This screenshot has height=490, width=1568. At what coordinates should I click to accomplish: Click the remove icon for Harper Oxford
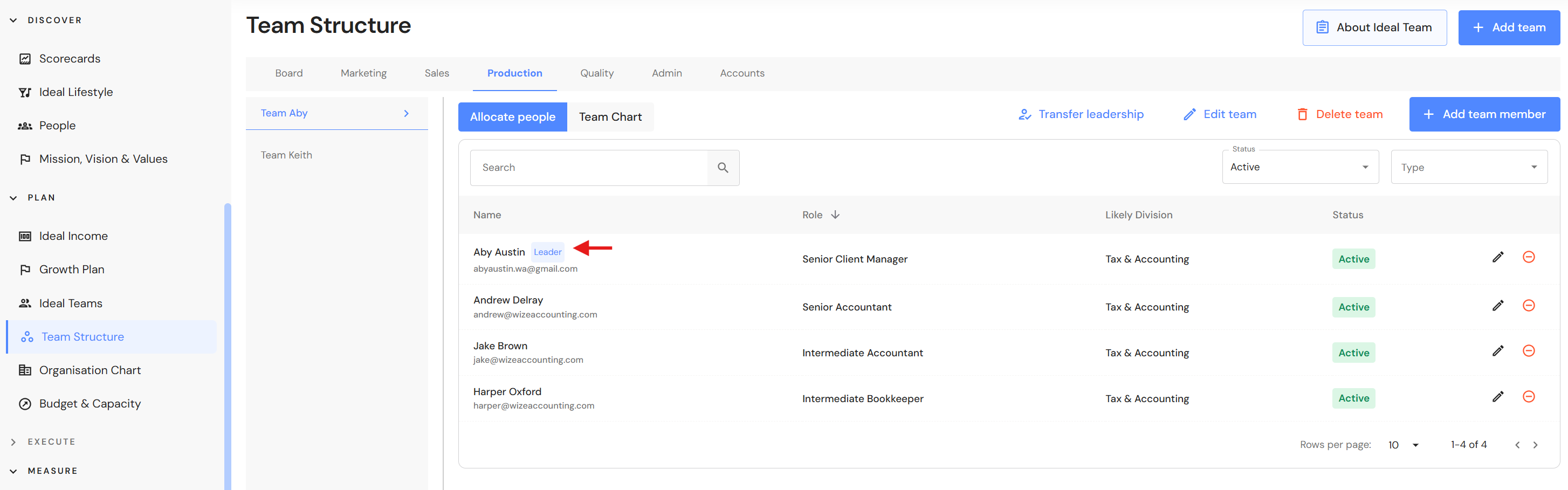(x=1528, y=397)
